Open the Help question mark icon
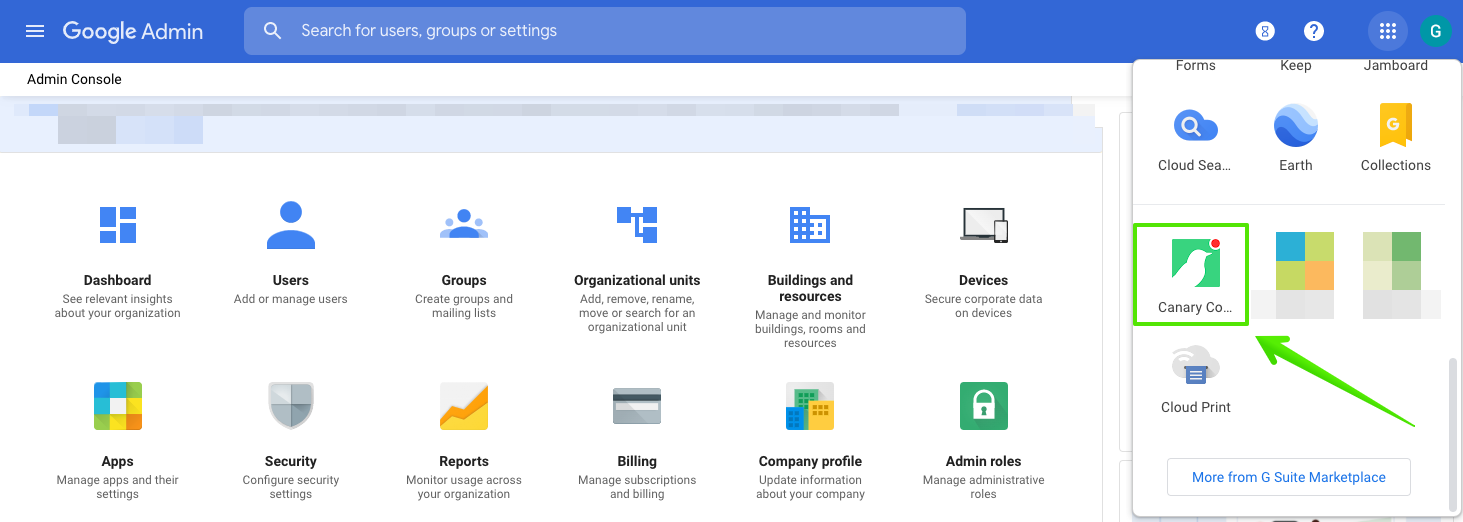 tap(1314, 31)
